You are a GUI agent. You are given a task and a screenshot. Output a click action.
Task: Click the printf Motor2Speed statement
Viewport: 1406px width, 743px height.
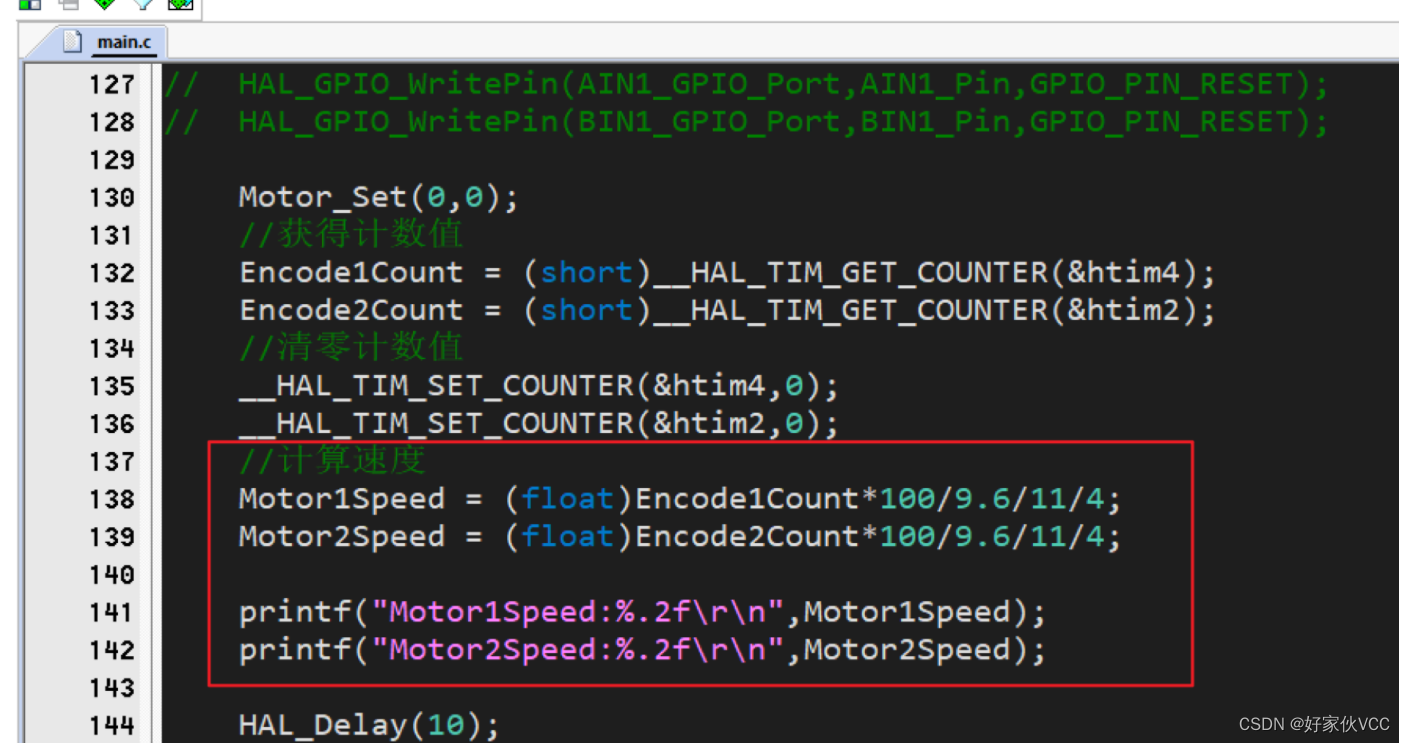pyautogui.click(x=642, y=650)
